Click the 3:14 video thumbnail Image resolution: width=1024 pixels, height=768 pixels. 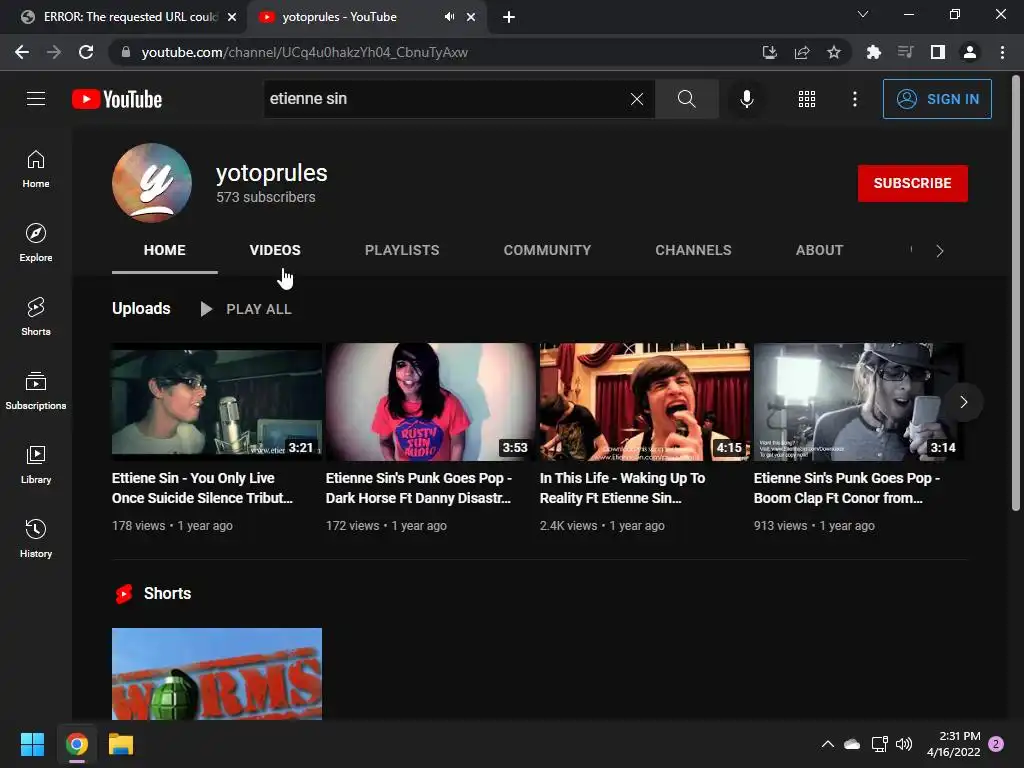coord(858,402)
